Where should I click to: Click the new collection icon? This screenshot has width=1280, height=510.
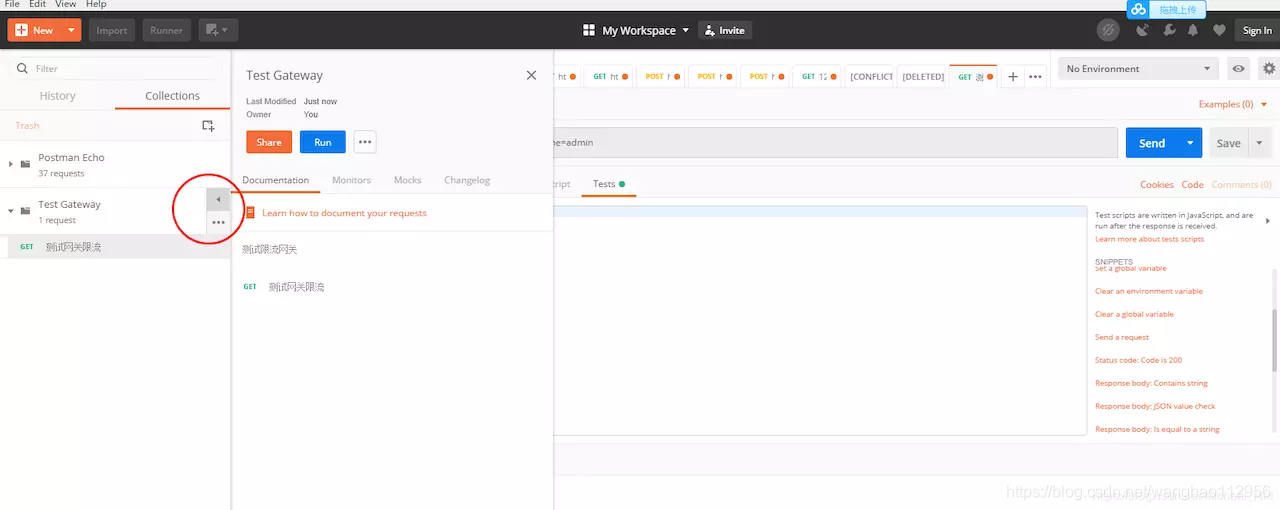click(x=208, y=126)
